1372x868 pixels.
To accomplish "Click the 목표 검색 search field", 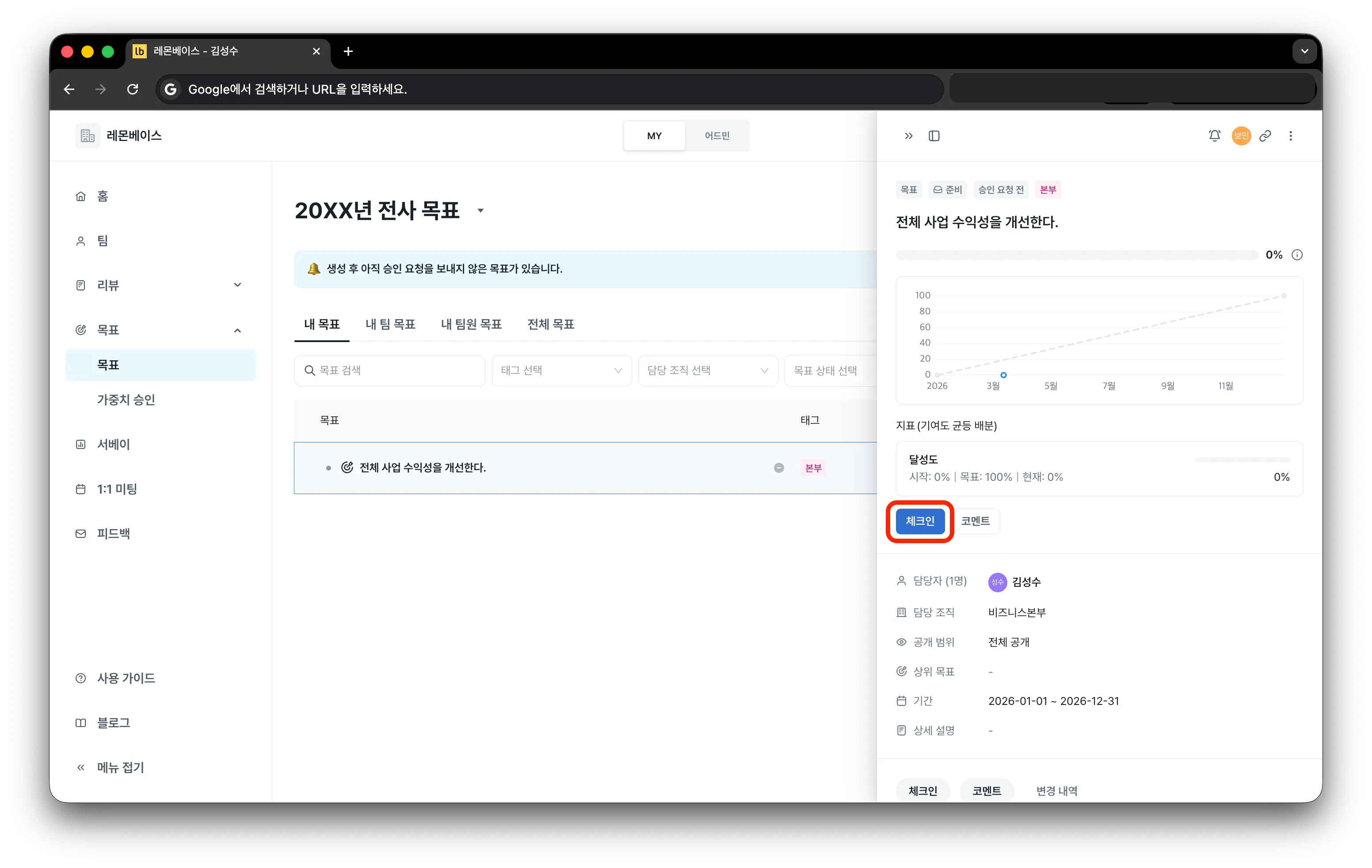I will (390, 370).
